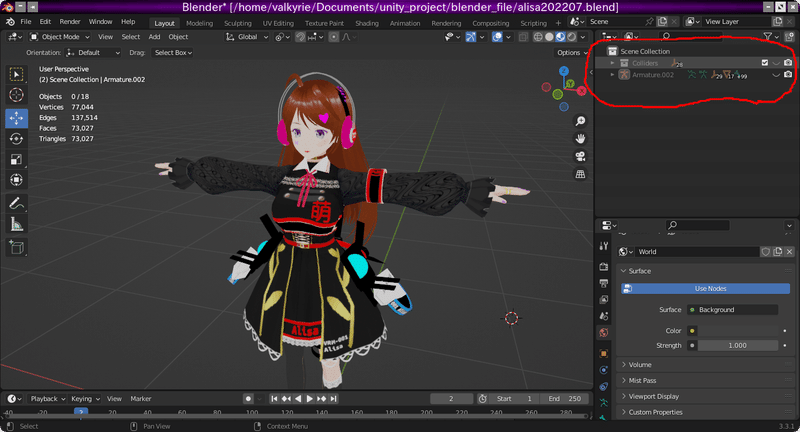Open the timeline Keying popover
This screenshot has height=432, width=800.
coord(85,399)
